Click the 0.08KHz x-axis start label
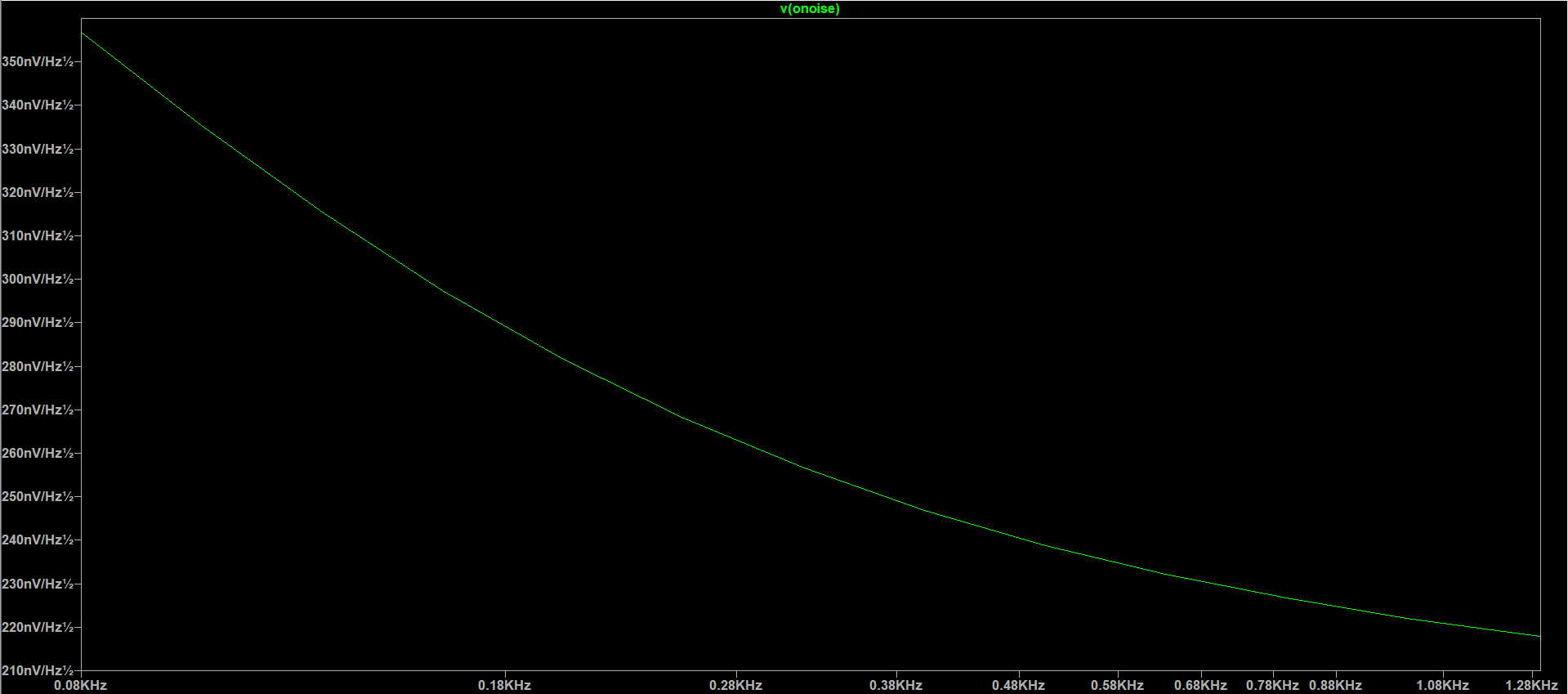This screenshot has height=694, width=1568. 80,686
